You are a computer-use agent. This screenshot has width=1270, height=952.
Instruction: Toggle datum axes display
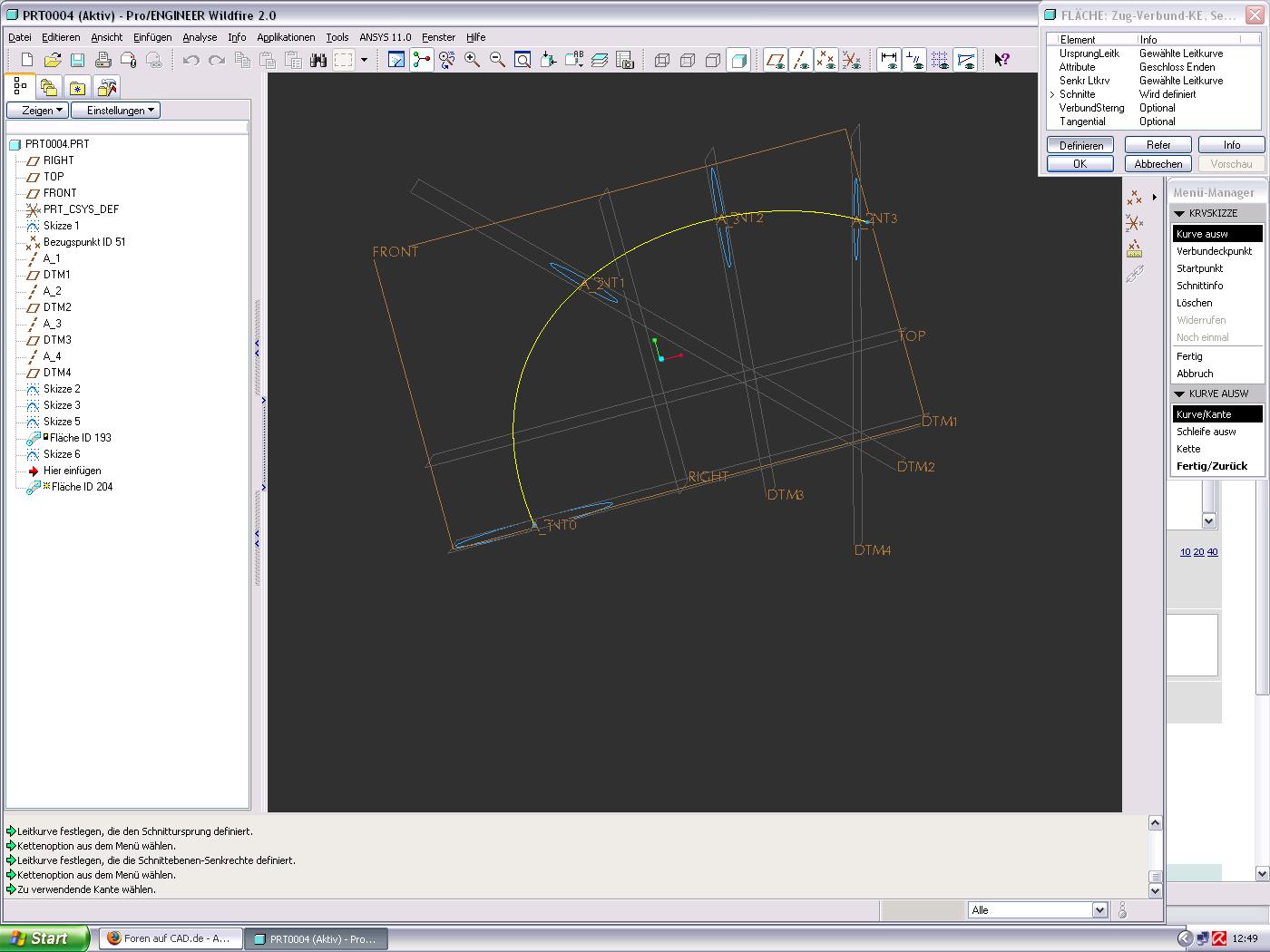(x=800, y=60)
